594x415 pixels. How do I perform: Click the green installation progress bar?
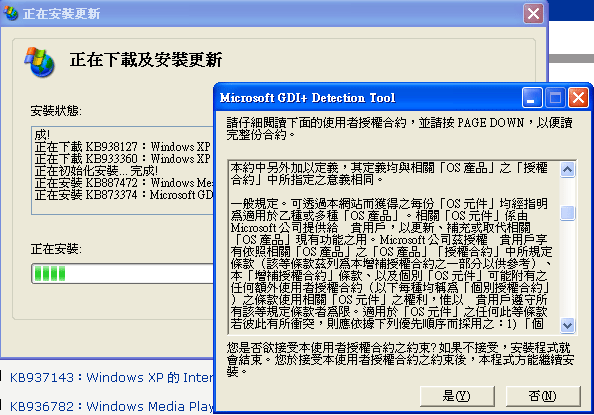click(123, 273)
